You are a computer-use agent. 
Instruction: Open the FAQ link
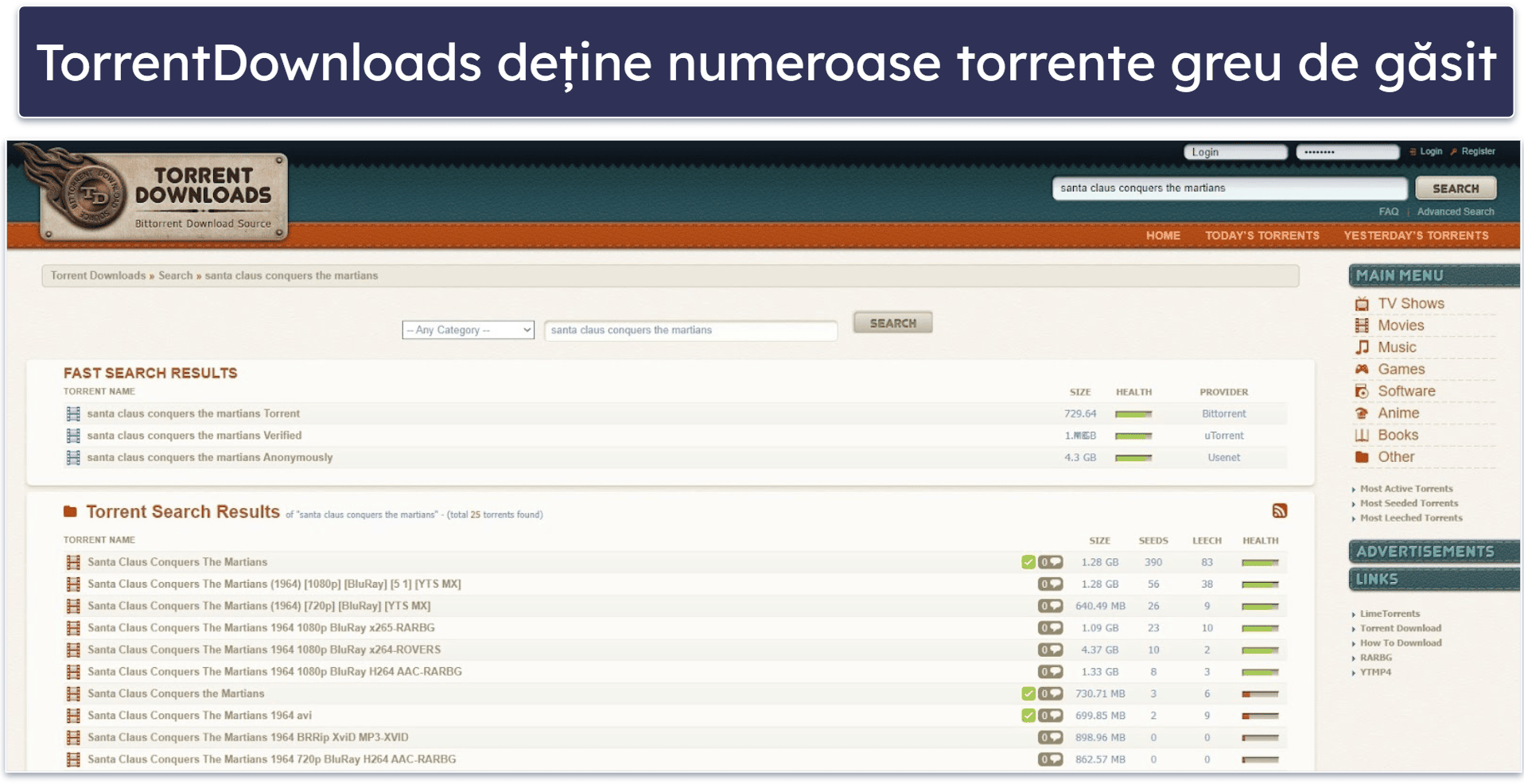(x=1388, y=212)
